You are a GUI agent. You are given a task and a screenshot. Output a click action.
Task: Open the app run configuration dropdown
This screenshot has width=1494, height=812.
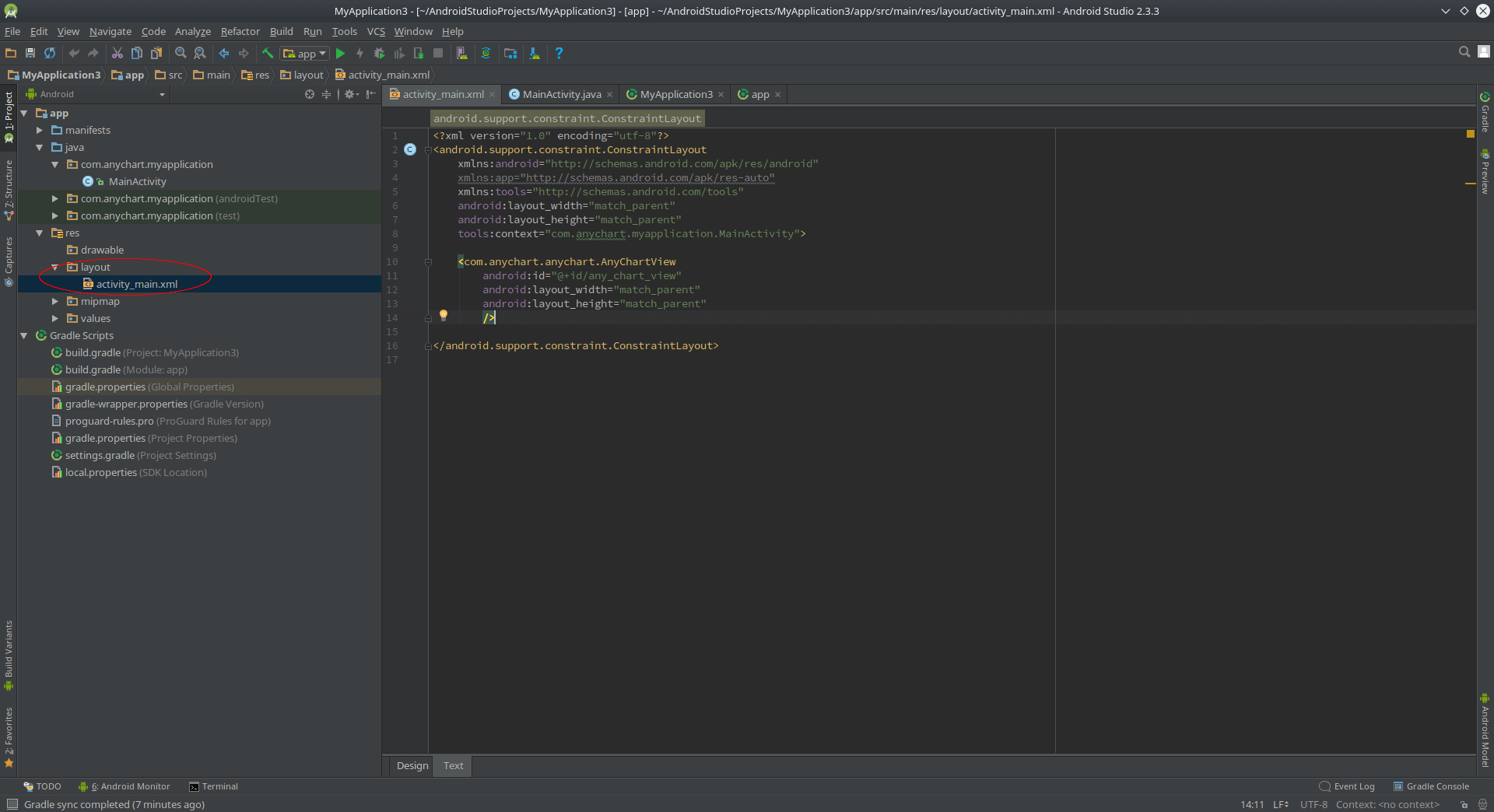click(x=305, y=54)
